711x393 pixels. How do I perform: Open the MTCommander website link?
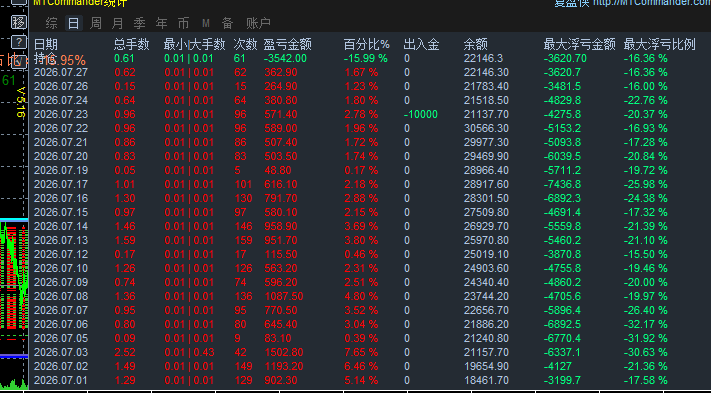tap(652, 3)
